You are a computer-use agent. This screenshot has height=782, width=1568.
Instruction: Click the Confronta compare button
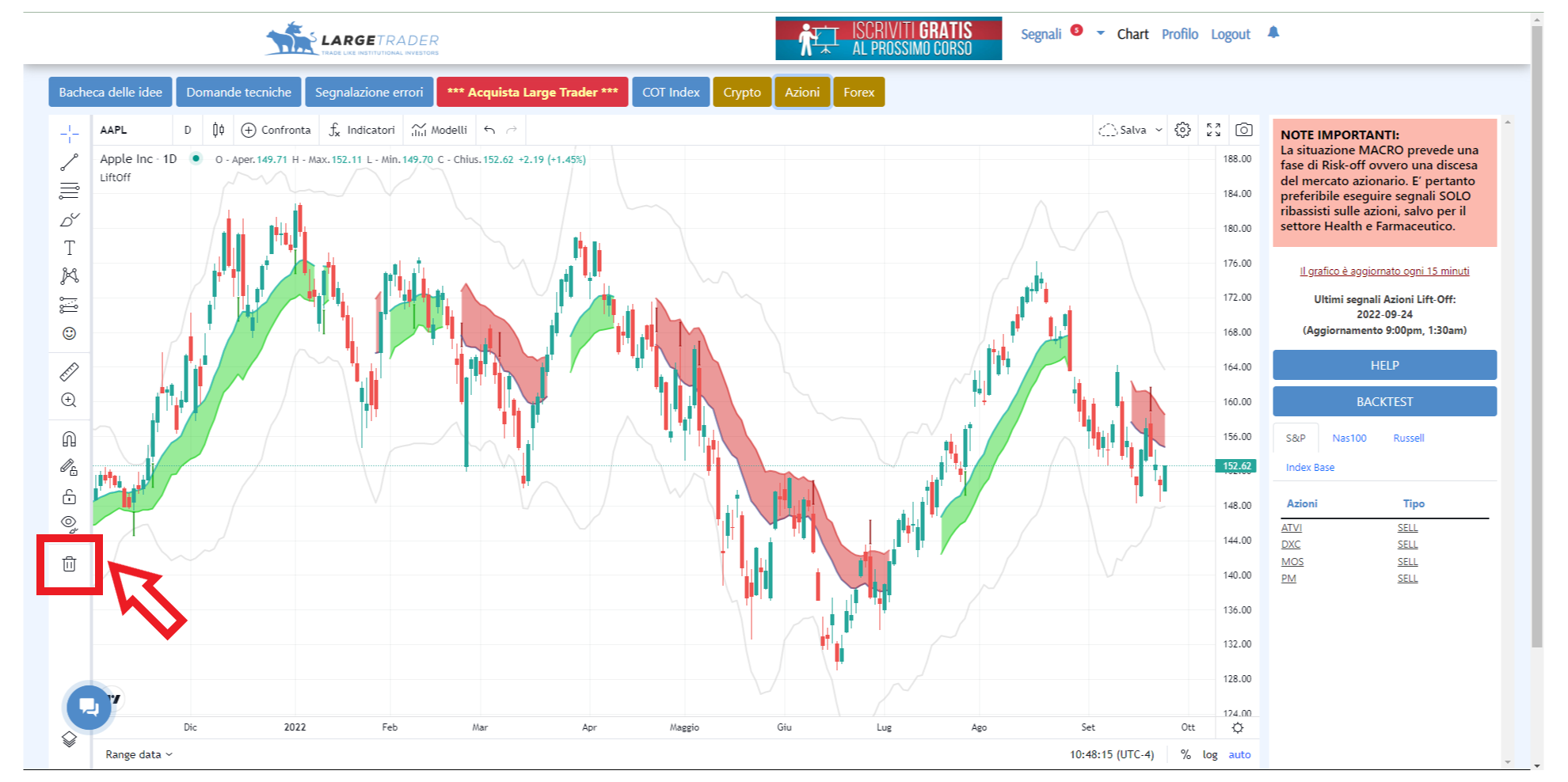coord(276,130)
